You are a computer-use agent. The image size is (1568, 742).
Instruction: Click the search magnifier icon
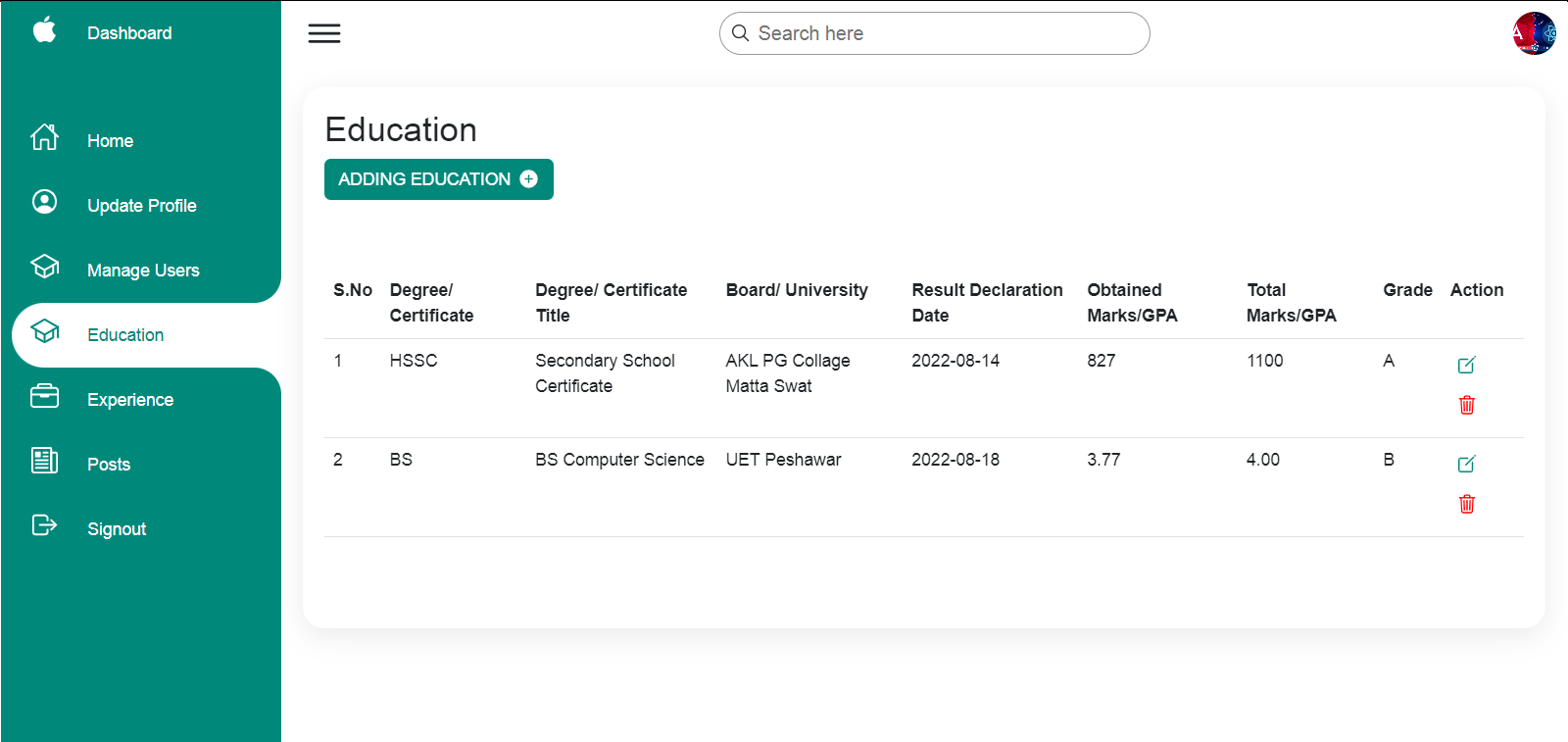pos(741,33)
